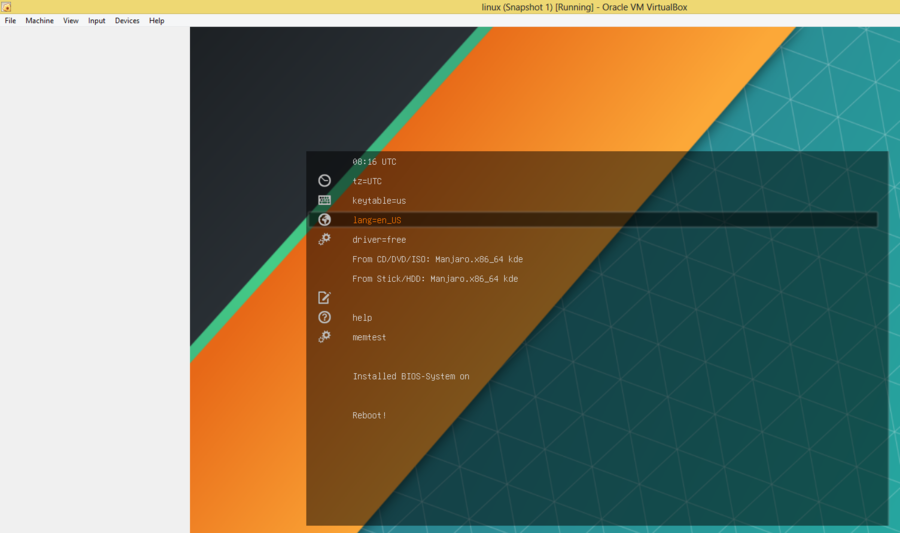Open the Input menu
Image resolution: width=900 pixels, height=533 pixels.
[x=96, y=21]
